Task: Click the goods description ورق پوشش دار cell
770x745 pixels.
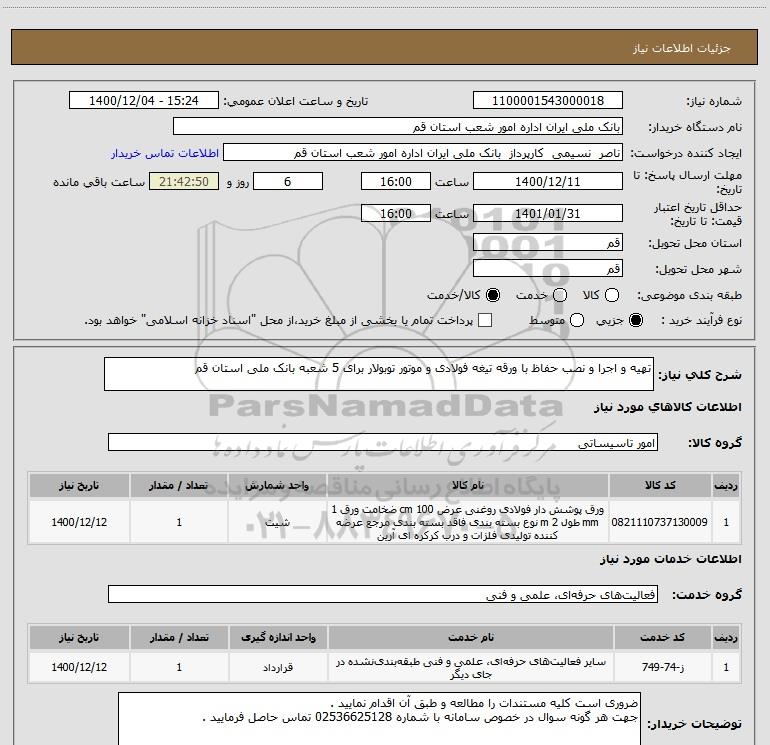Action: (x=468, y=522)
